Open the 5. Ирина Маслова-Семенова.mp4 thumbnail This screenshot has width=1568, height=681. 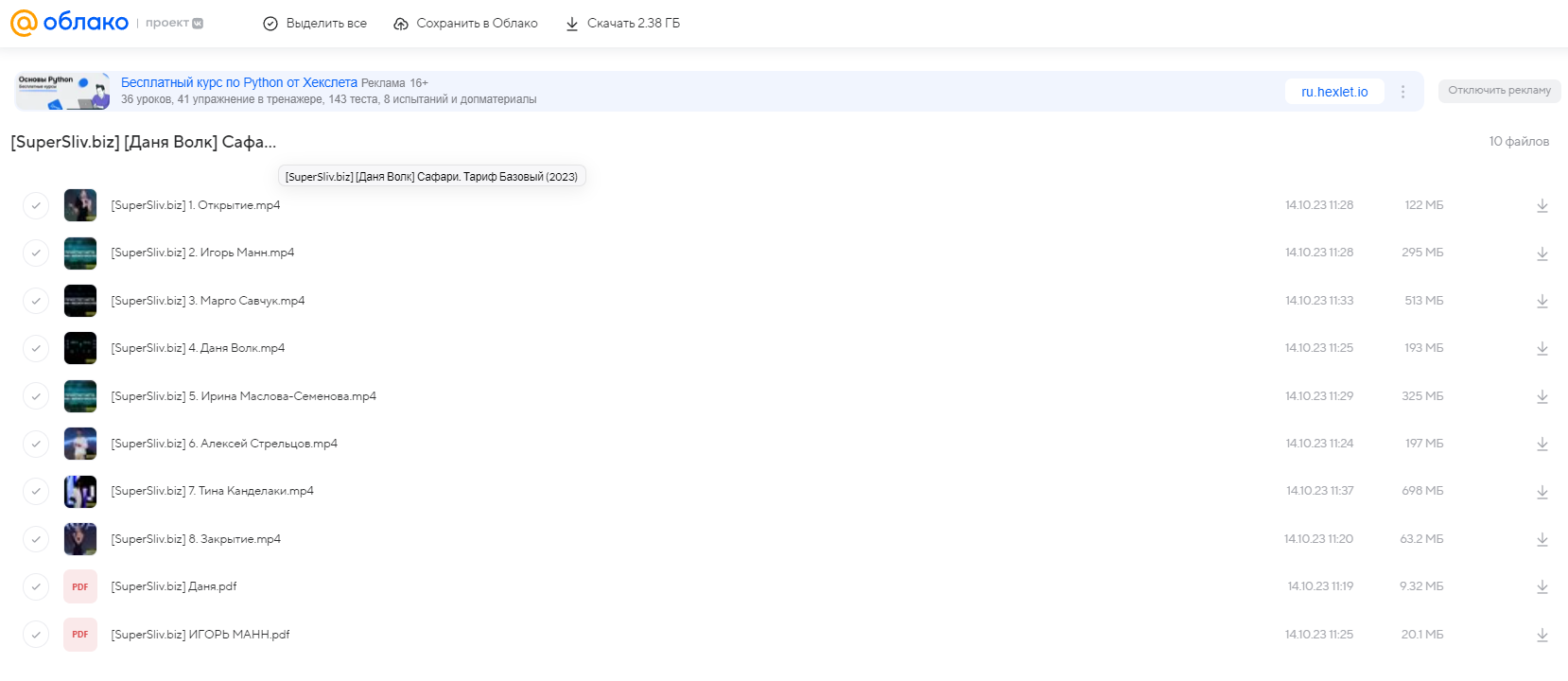(x=80, y=396)
